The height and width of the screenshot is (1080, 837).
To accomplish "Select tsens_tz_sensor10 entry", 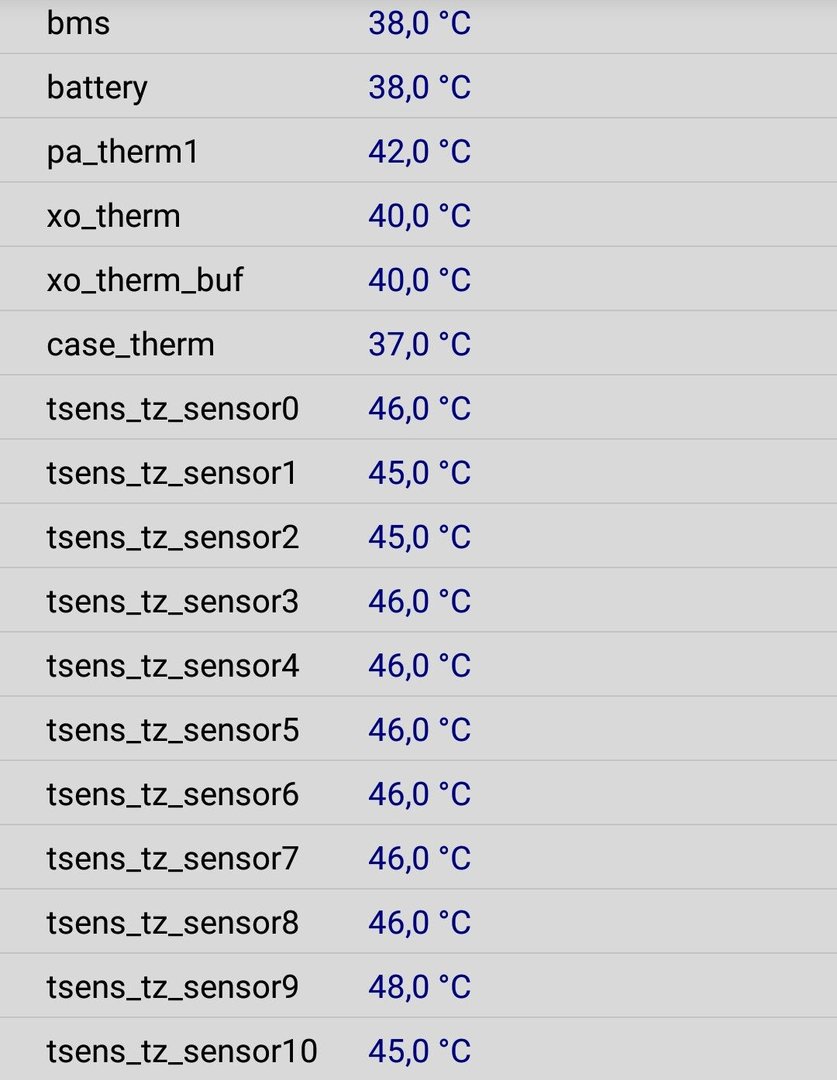I will point(418,1050).
